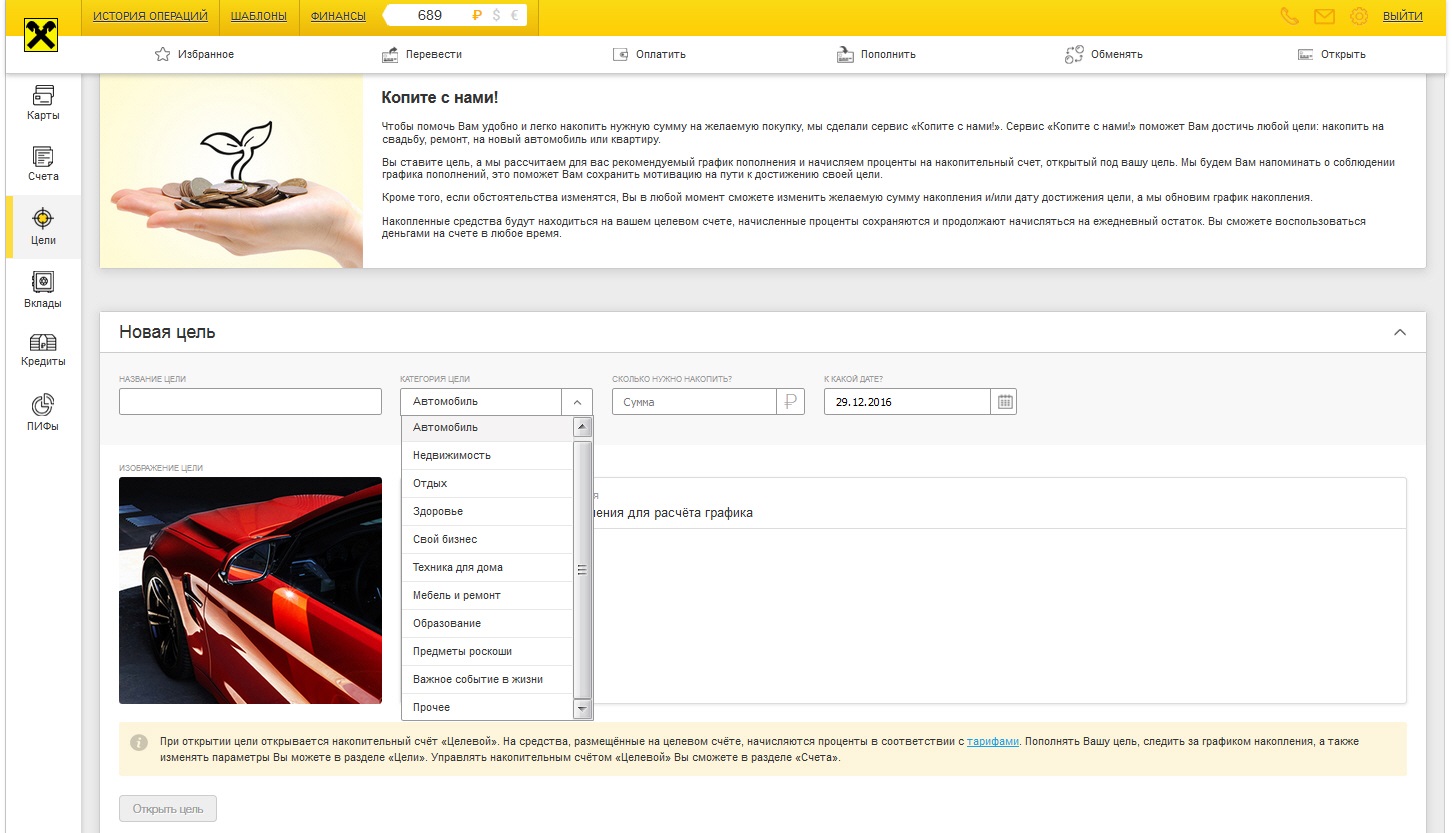1452x833 pixels.
Task: Click the ruble sign beside Сумма field
Action: click(x=791, y=402)
